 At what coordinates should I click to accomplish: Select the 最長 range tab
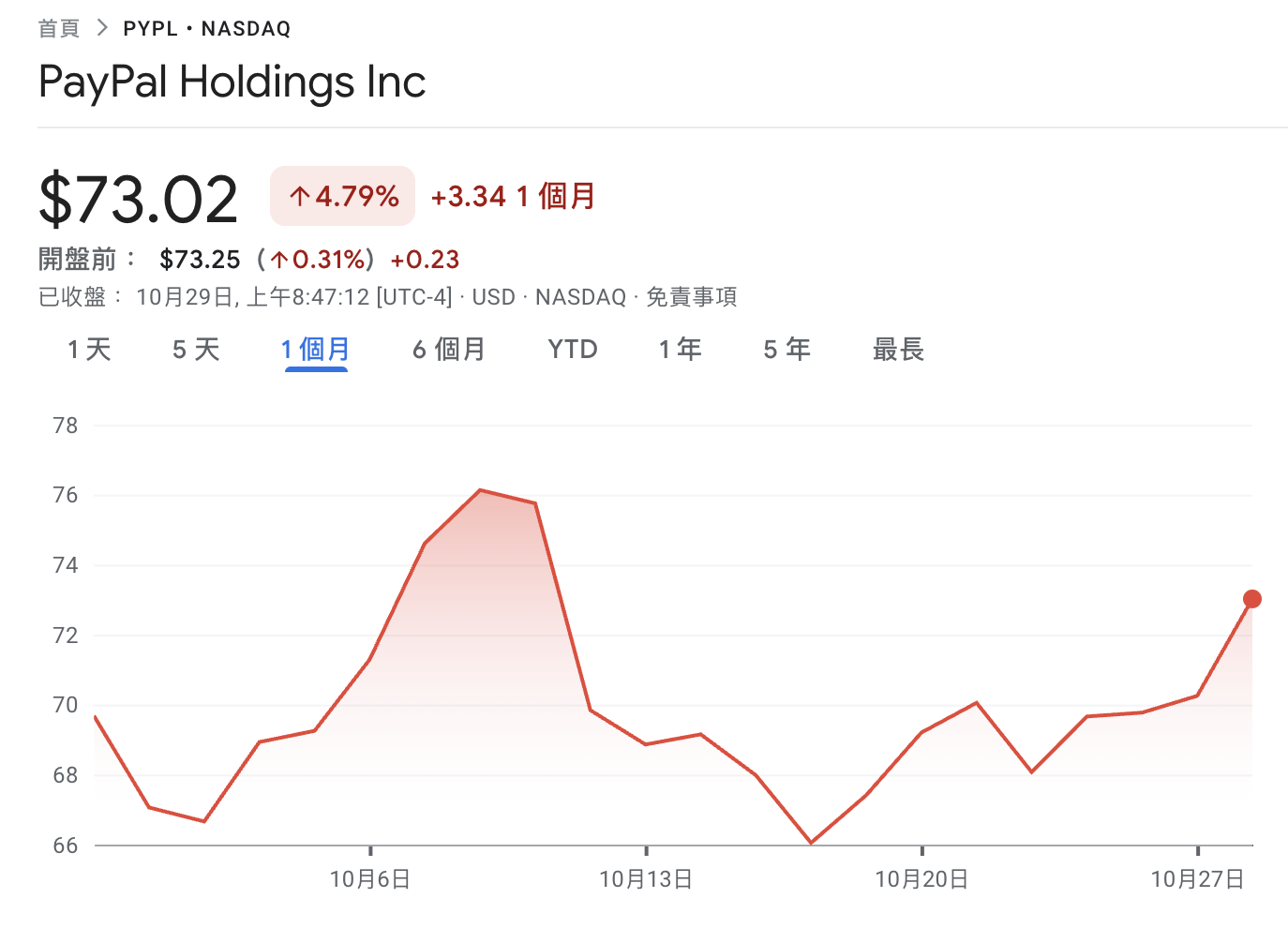(x=898, y=350)
